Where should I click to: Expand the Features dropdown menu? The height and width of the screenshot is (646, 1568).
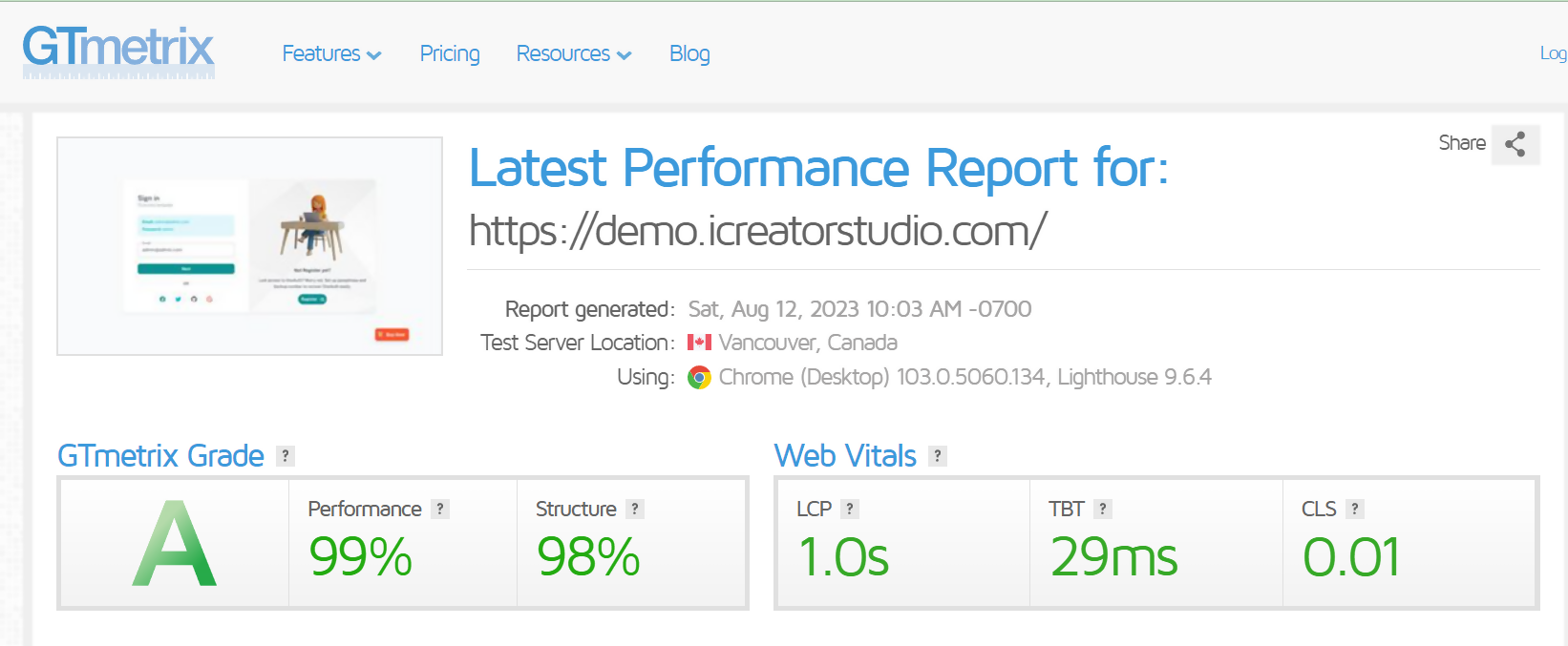(331, 54)
